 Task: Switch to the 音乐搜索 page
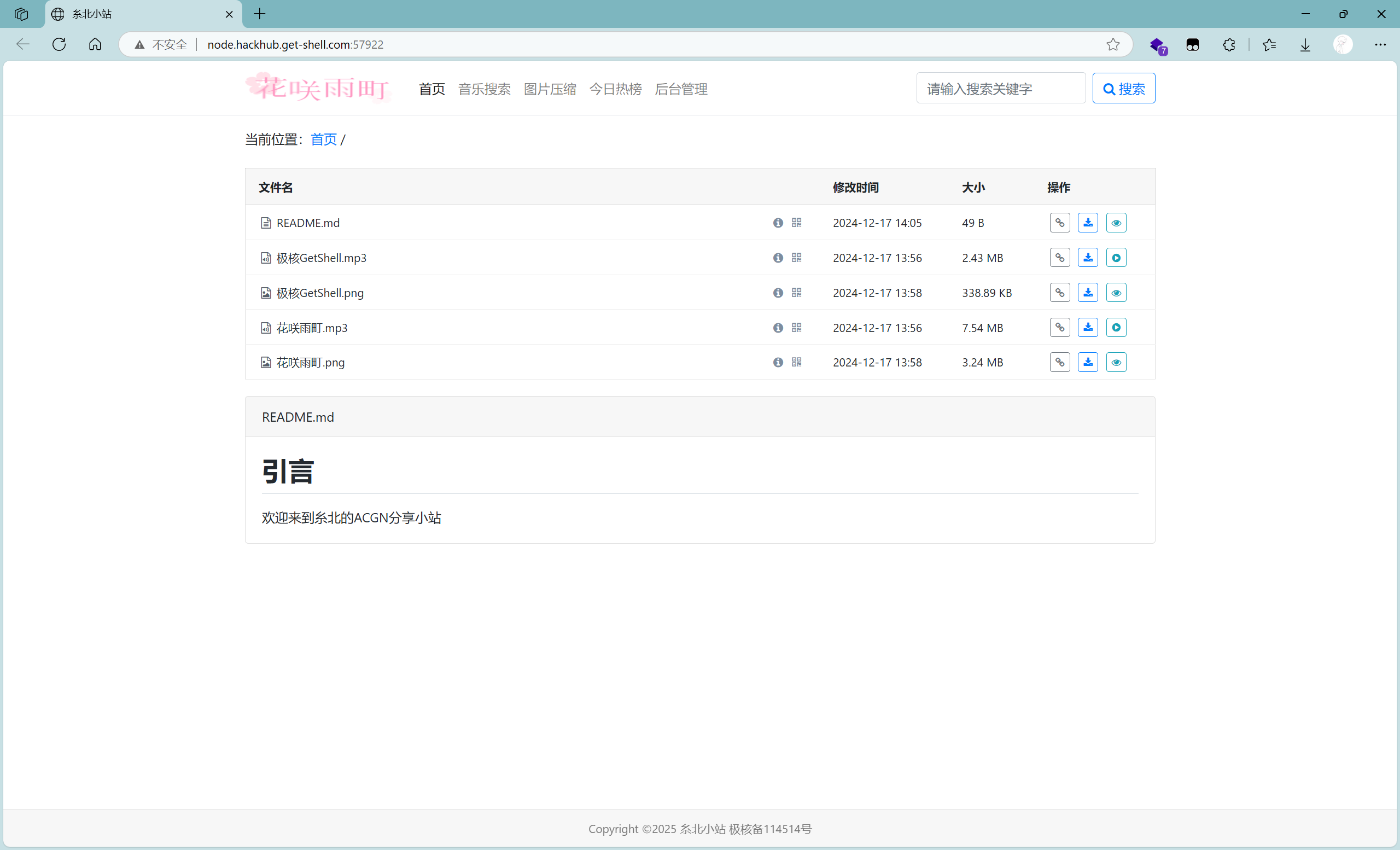[483, 89]
